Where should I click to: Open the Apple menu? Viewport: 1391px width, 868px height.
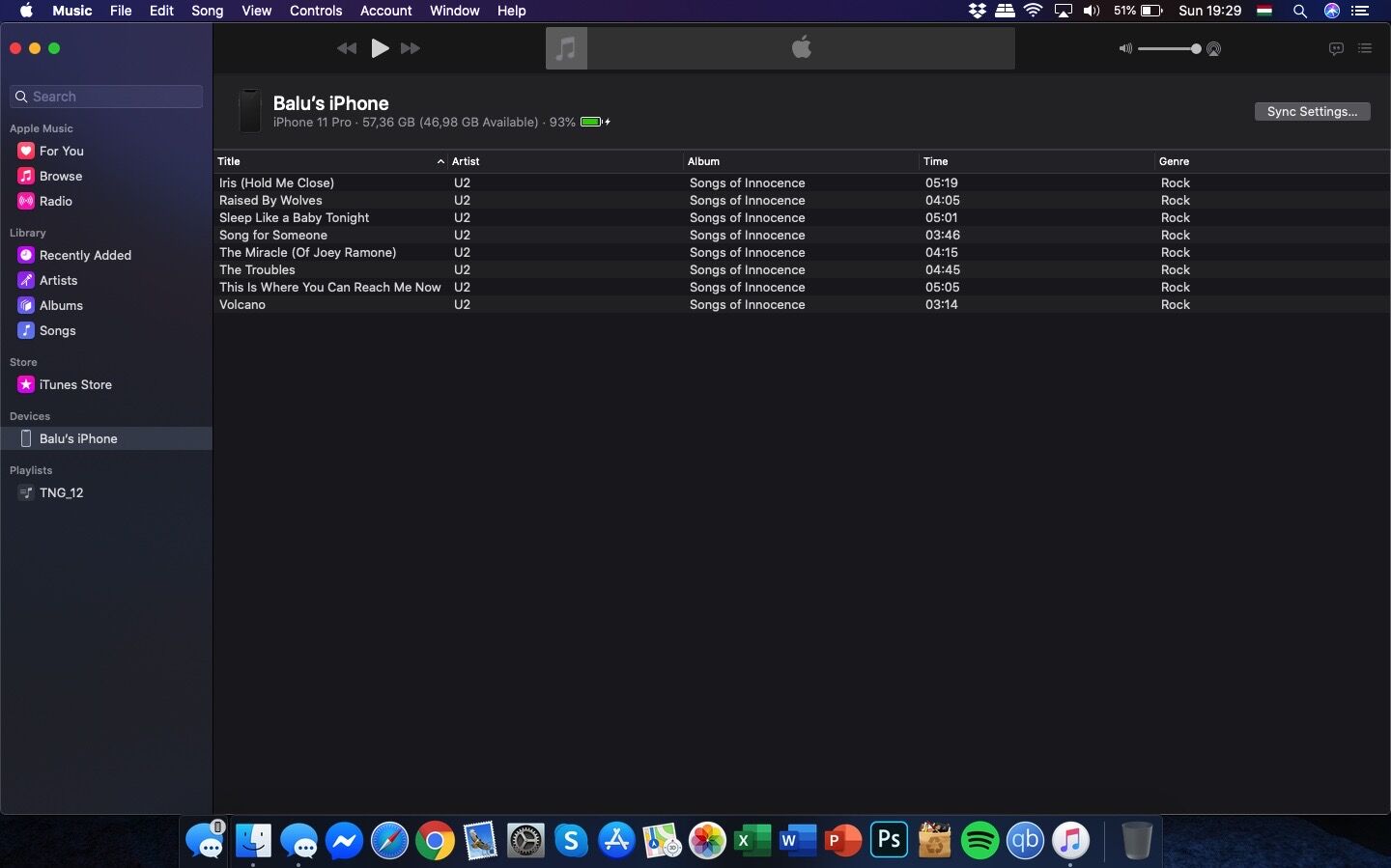point(26,11)
